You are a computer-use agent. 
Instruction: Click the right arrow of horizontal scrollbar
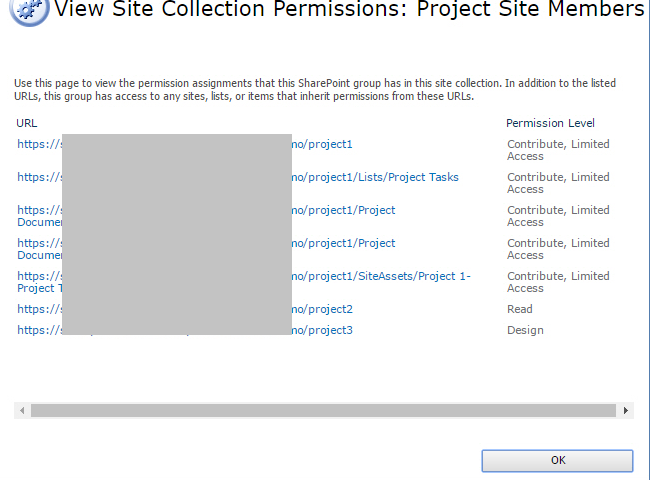(626, 410)
